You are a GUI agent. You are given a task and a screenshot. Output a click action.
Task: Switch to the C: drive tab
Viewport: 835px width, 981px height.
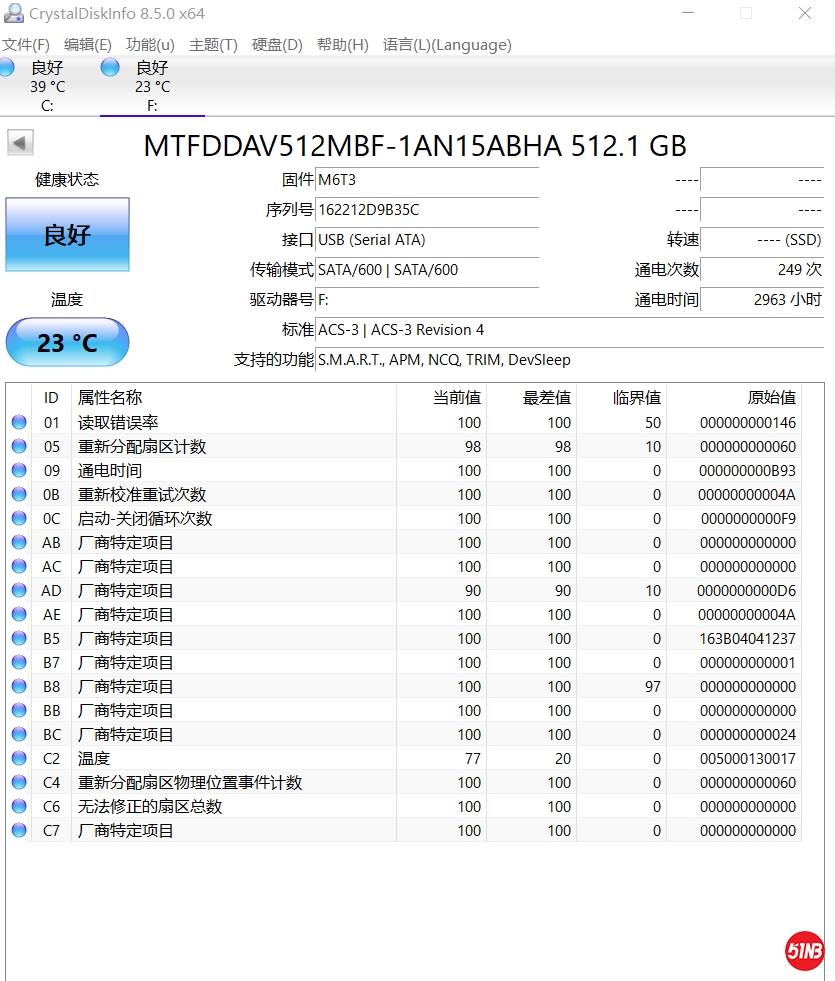(46, 86)
